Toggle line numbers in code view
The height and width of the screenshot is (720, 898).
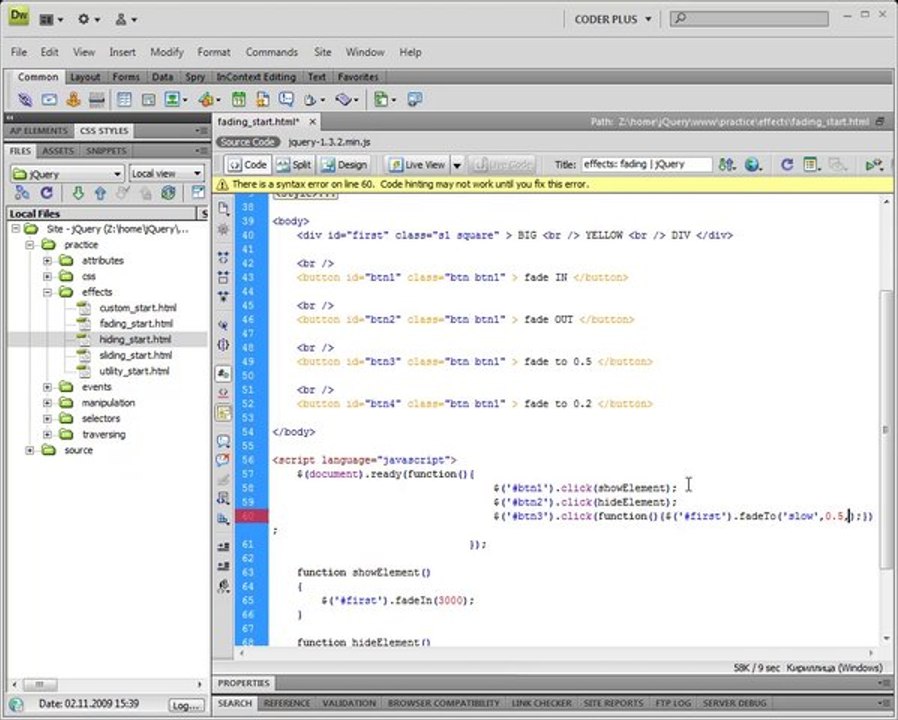point(223,373)
